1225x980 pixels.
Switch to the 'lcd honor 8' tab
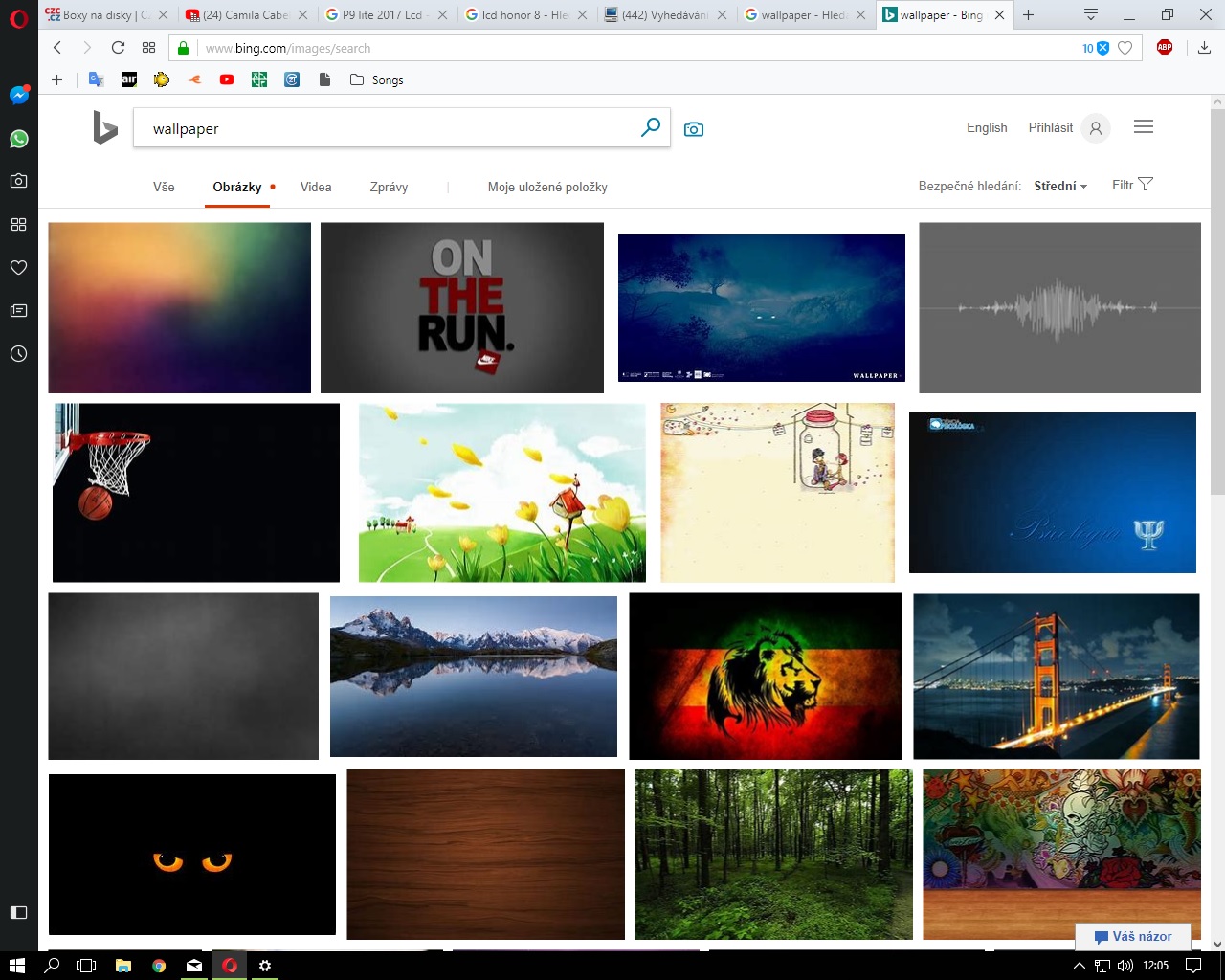525,14
